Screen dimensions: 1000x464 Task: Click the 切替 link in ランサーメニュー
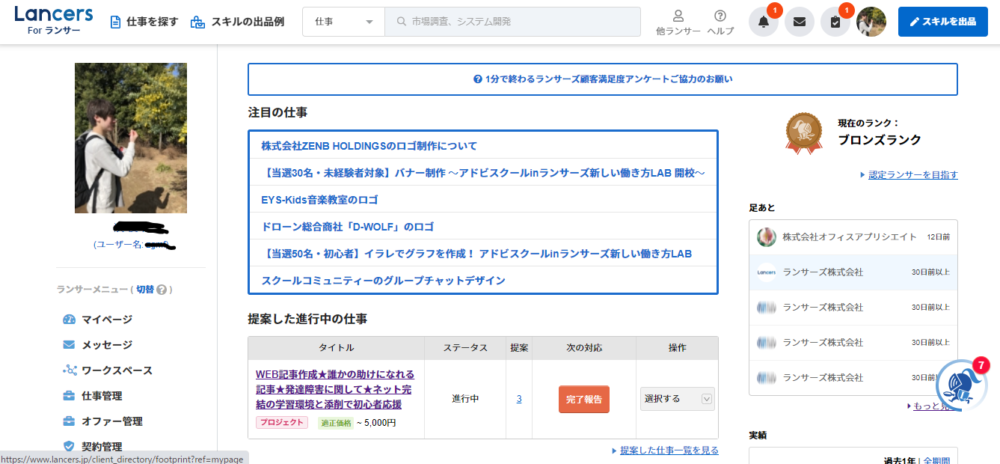pos(145,289)
